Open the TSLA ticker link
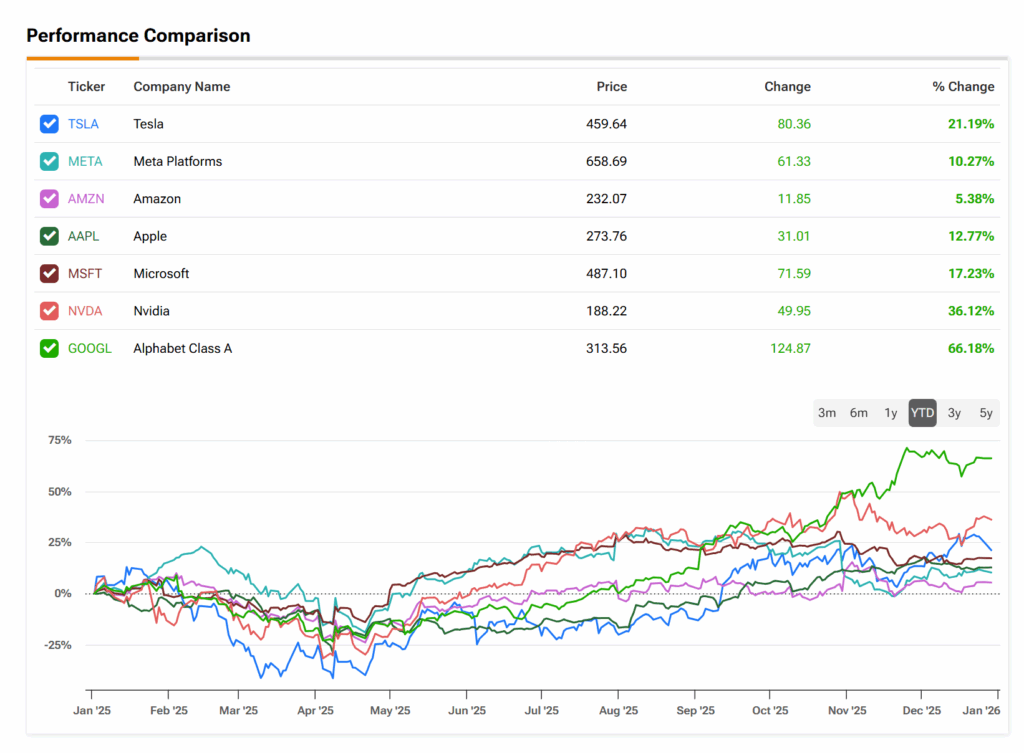This screenshot has height=753, width=1024. 83,124
